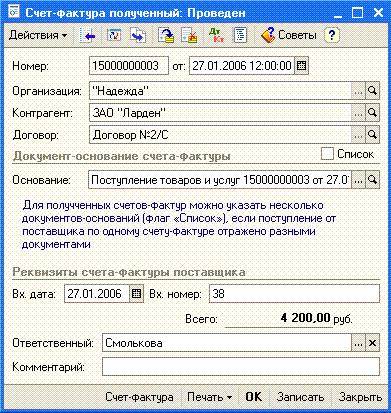Image resolution: width=391 pixels, height=413 pixels.
Task: Click the Счет-фактура button at the bottom
Action: 139,397
